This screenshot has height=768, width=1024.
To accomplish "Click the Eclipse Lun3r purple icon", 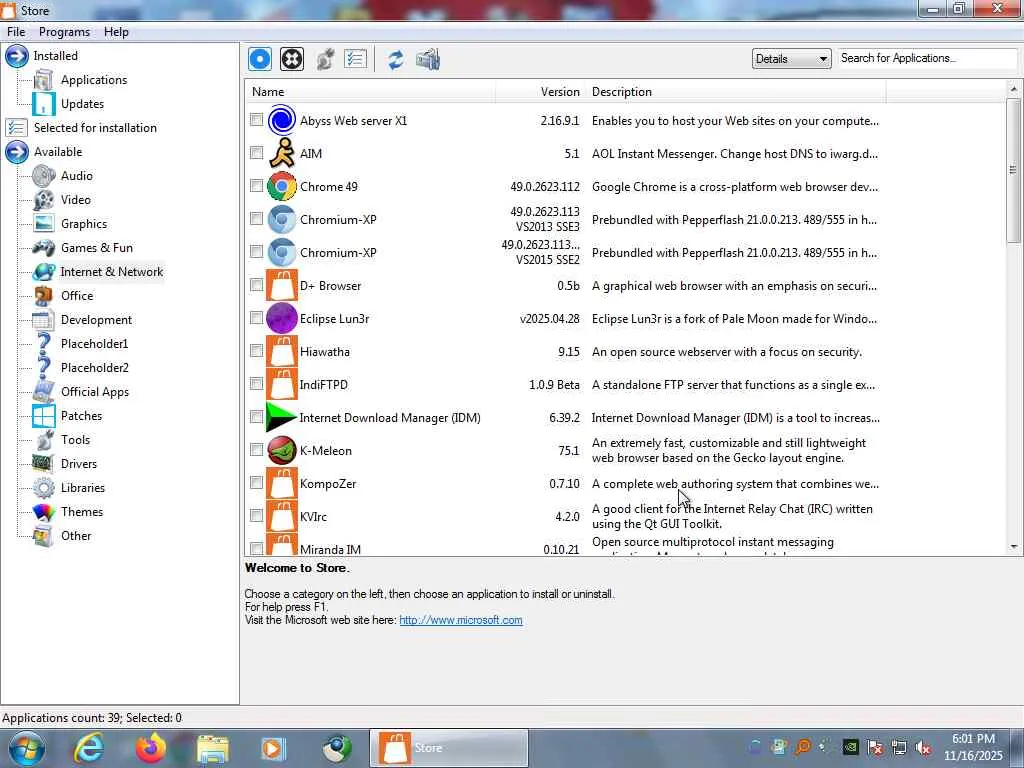I will [282, 318].
